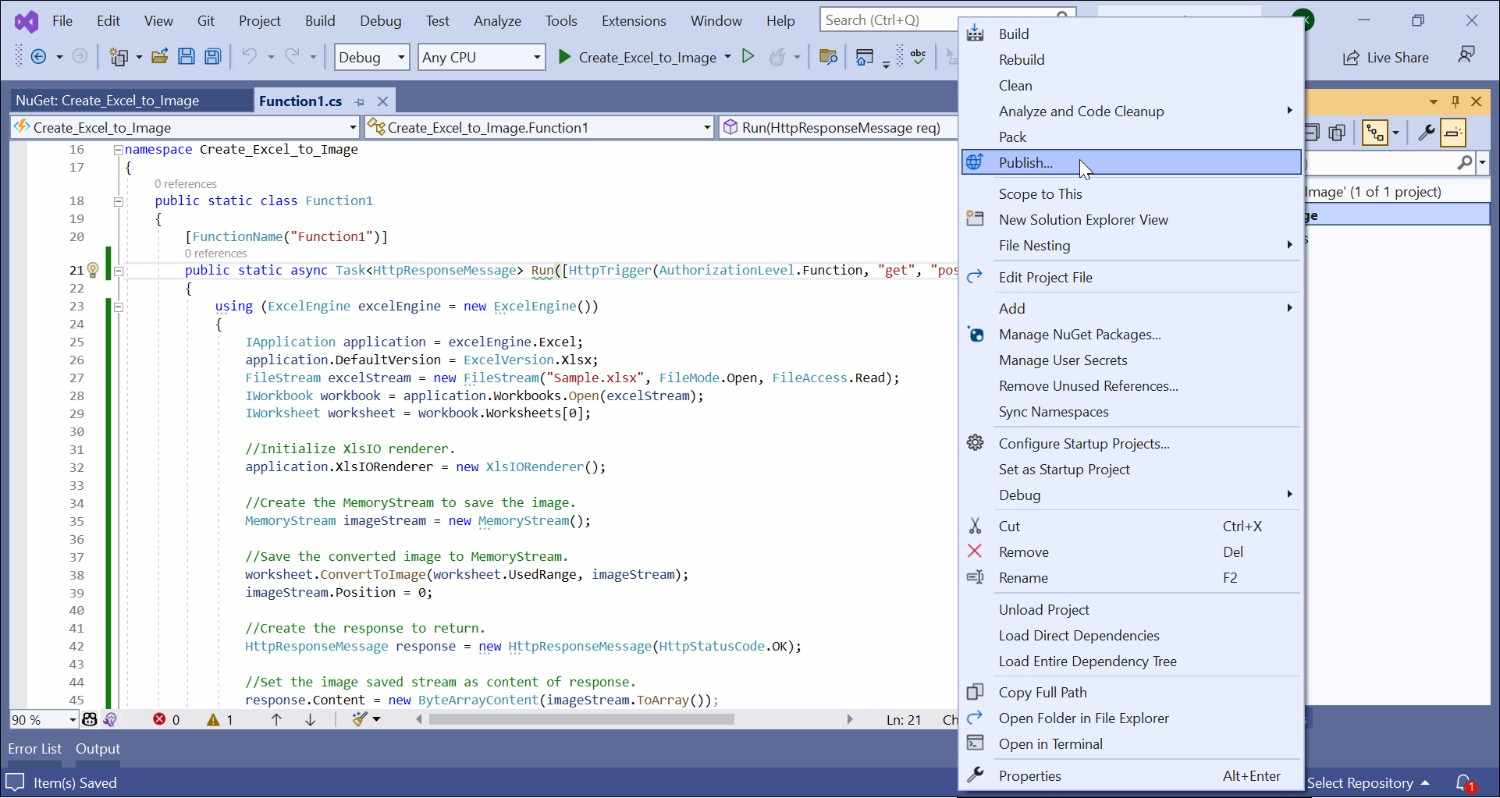Select Rebuild in the context menu
The height and width of the screenshot is (798, 1500).
[1131, 59]
